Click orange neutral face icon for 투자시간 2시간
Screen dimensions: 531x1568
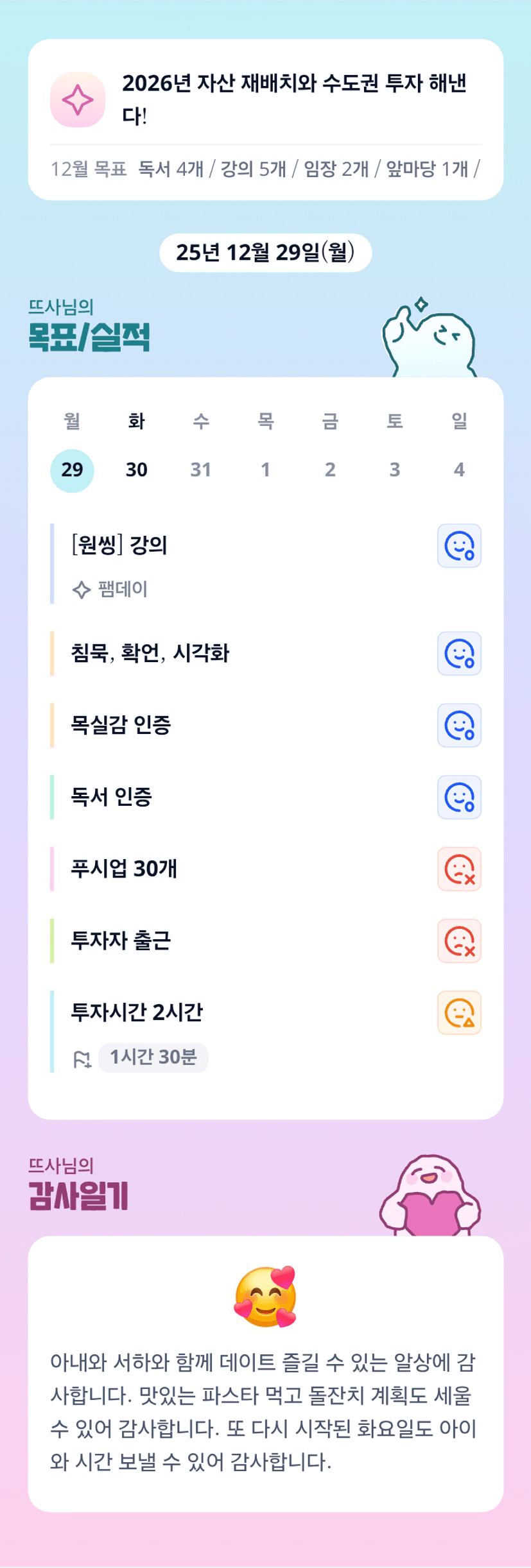click(x=459, y=1013)
